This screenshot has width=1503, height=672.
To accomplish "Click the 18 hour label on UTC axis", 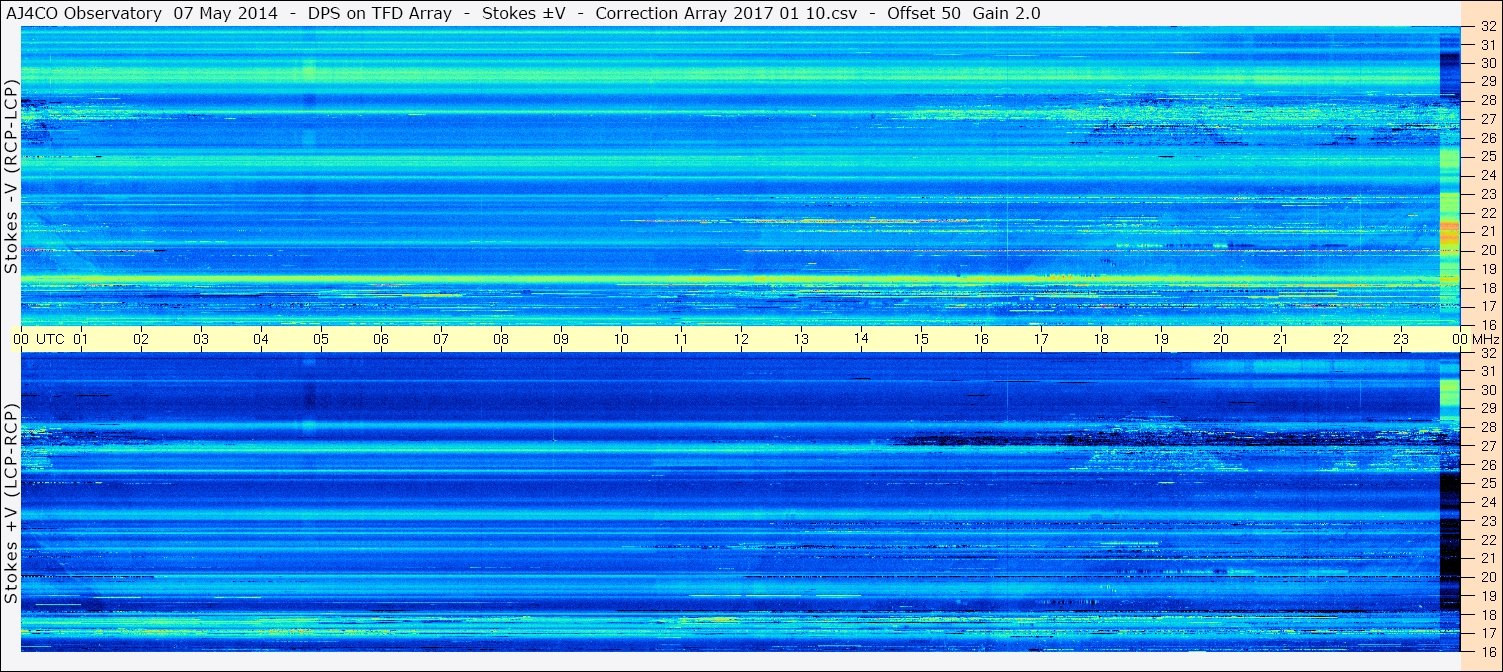I will point(1101,339).
